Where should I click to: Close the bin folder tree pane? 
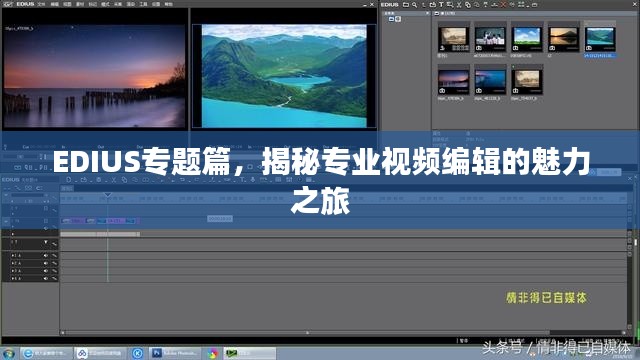427,13
